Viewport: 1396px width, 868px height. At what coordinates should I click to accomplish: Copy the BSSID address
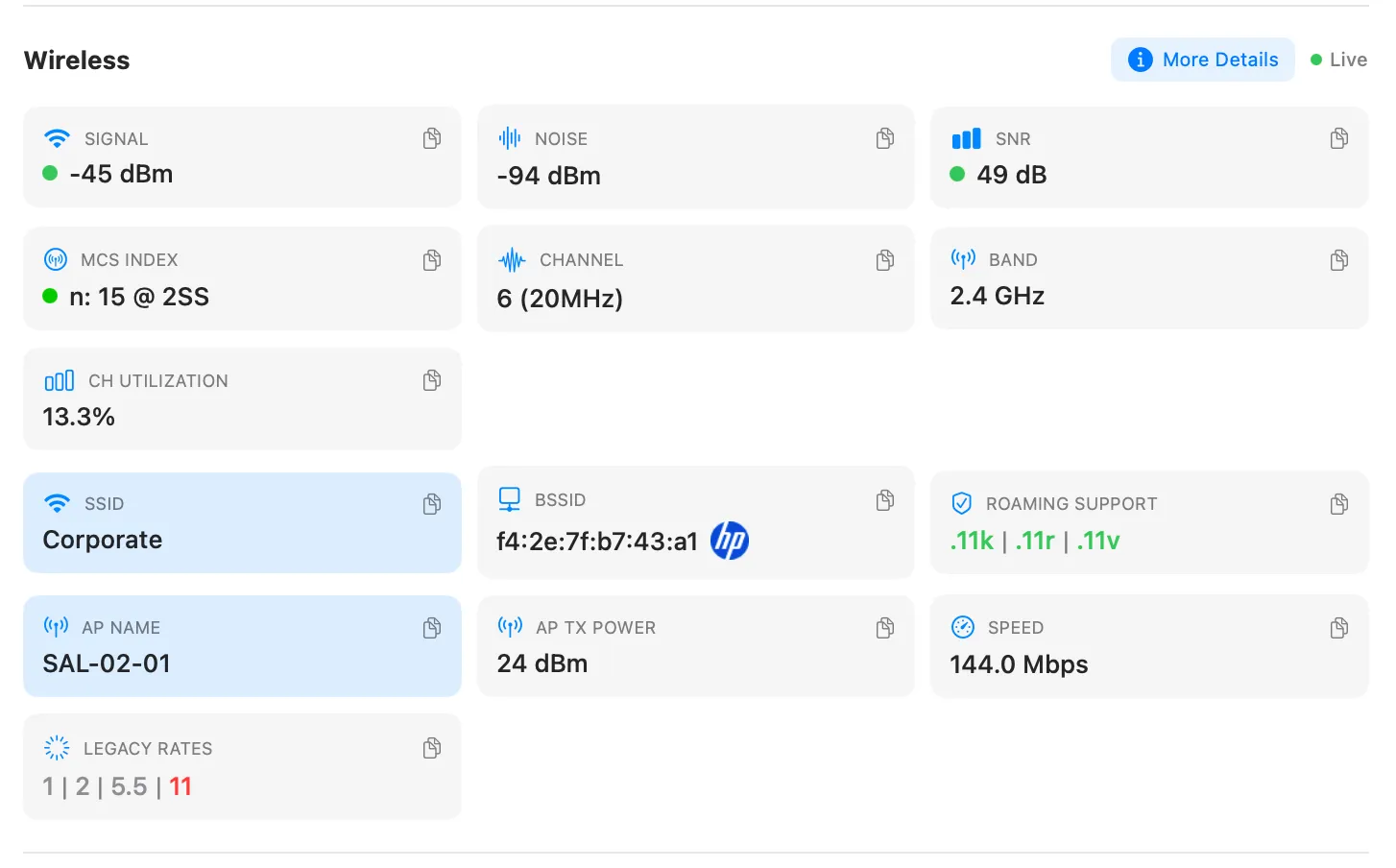coord(885,500)
